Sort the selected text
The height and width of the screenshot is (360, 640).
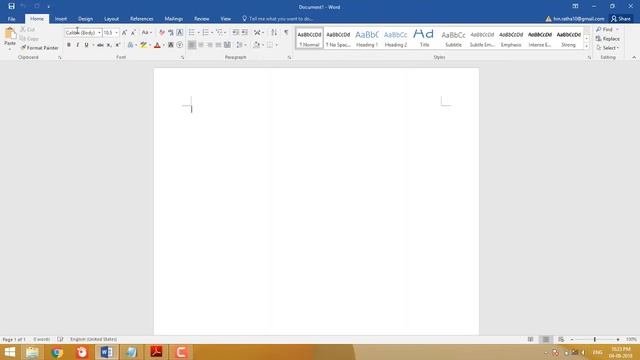tap(274, 32)
